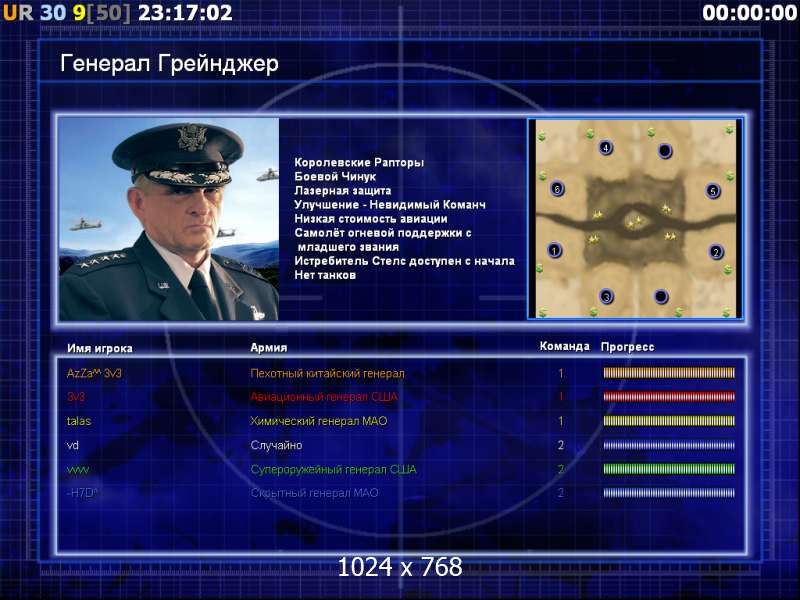
Task: Click army "Химический генерал МАО"
Action: point(318,421)
